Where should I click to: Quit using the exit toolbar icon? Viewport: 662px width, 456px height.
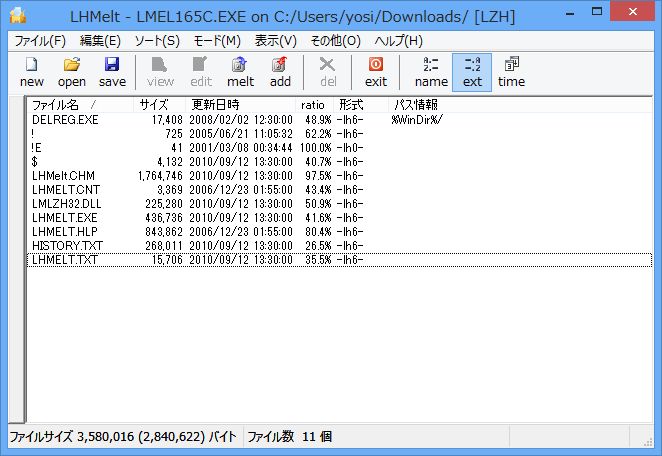click(376, 72)
